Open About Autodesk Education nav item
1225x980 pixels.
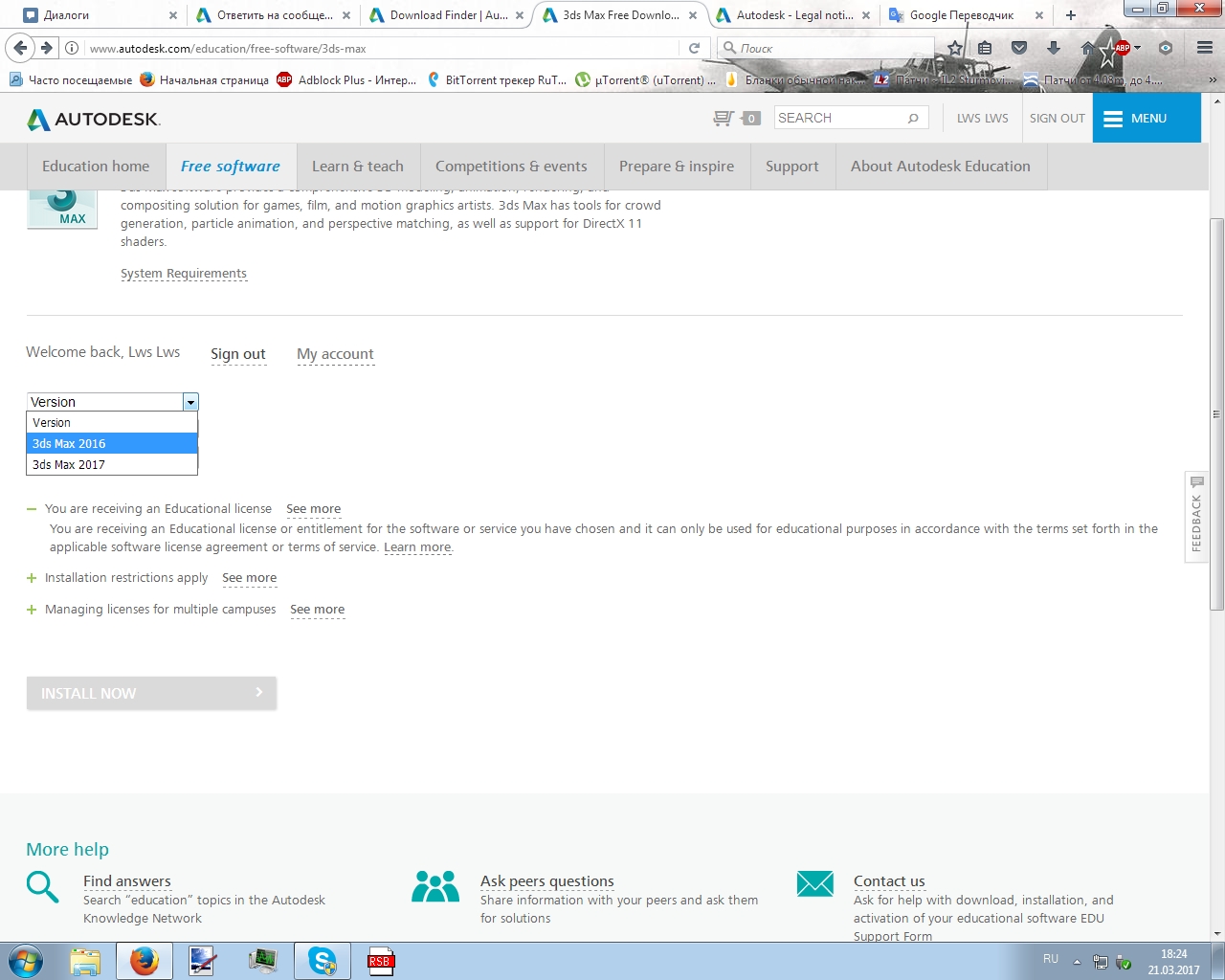coord(941,167)
